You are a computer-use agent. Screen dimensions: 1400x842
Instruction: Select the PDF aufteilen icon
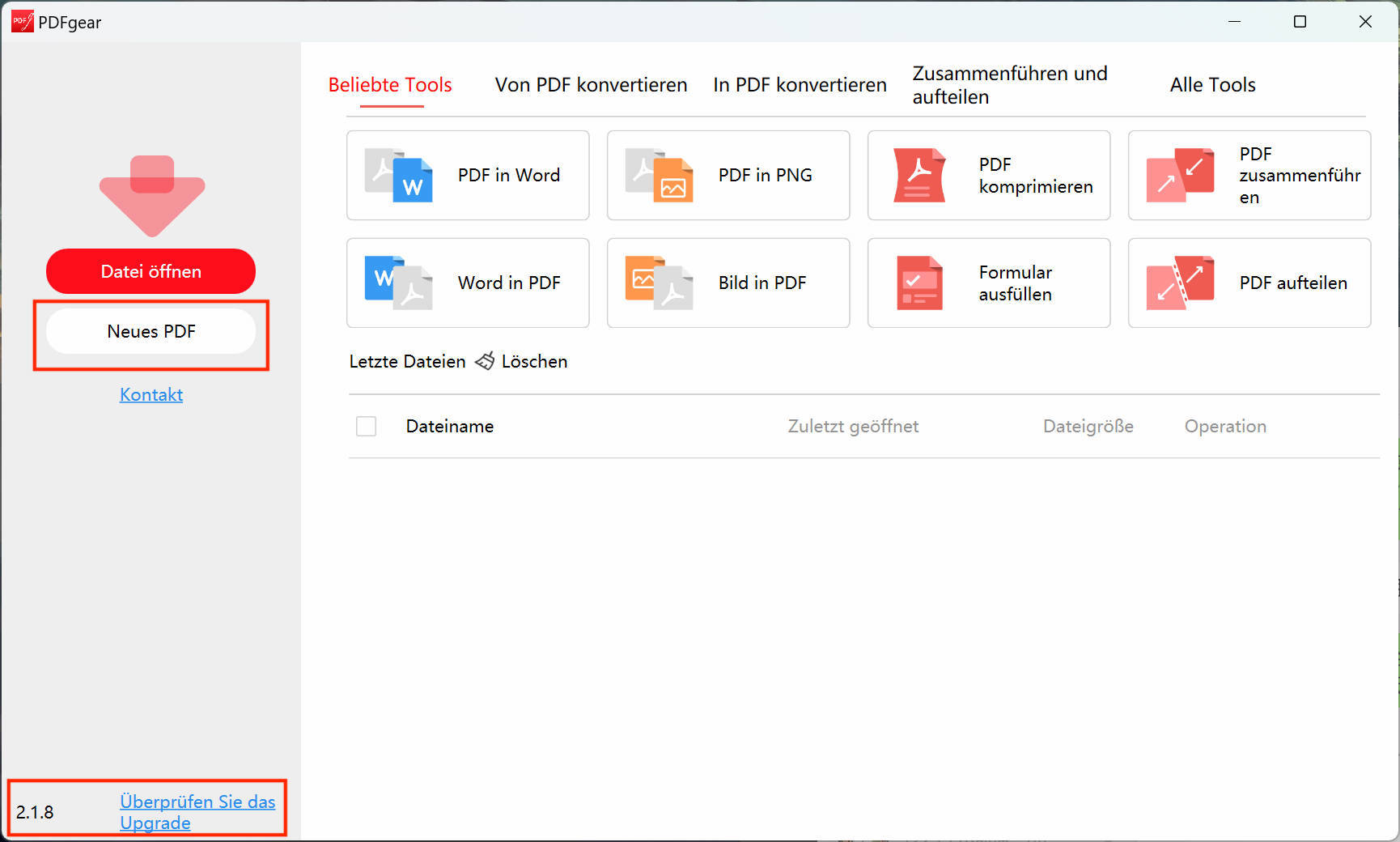[x=1180, y=283]
